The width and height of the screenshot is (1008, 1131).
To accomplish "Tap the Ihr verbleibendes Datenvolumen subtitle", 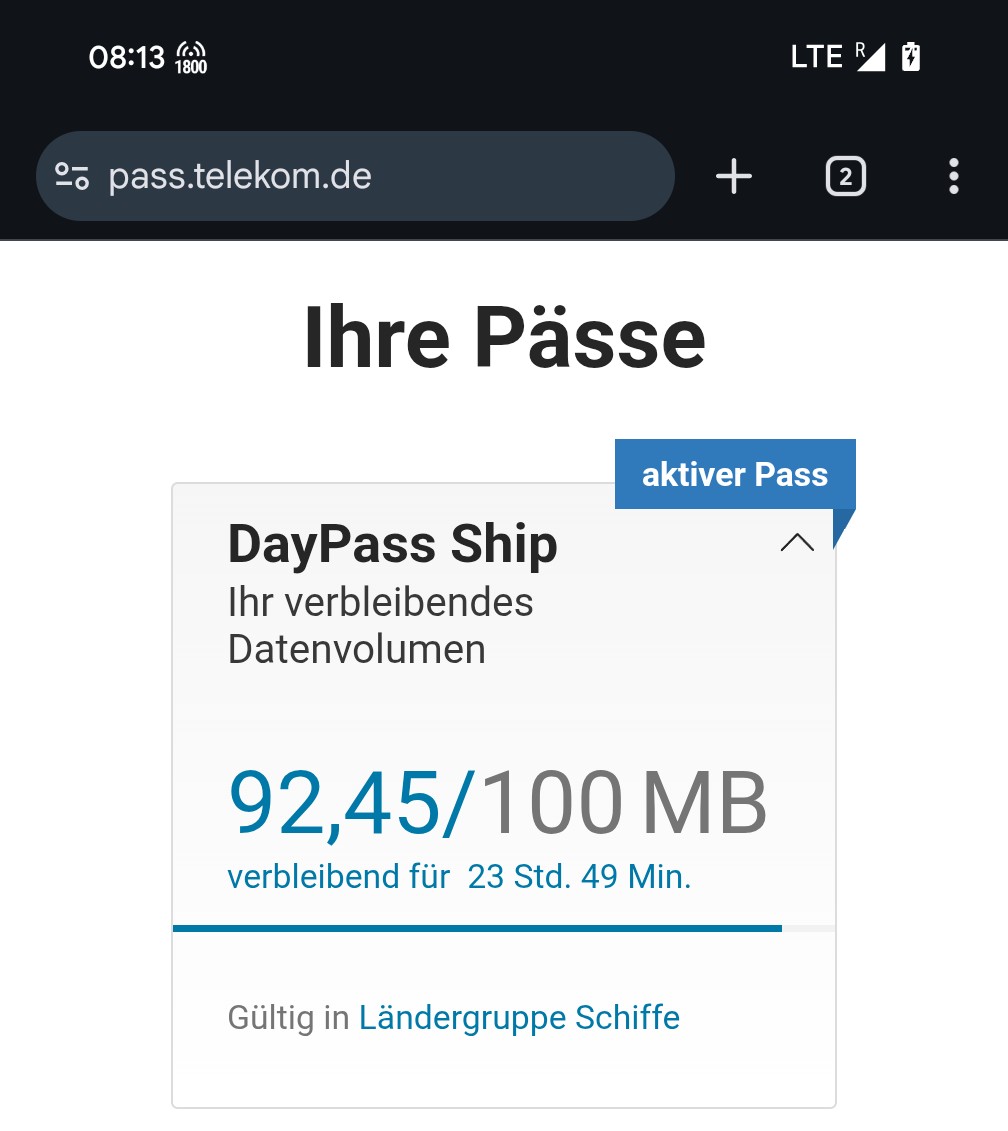I will tap(380, 626).
